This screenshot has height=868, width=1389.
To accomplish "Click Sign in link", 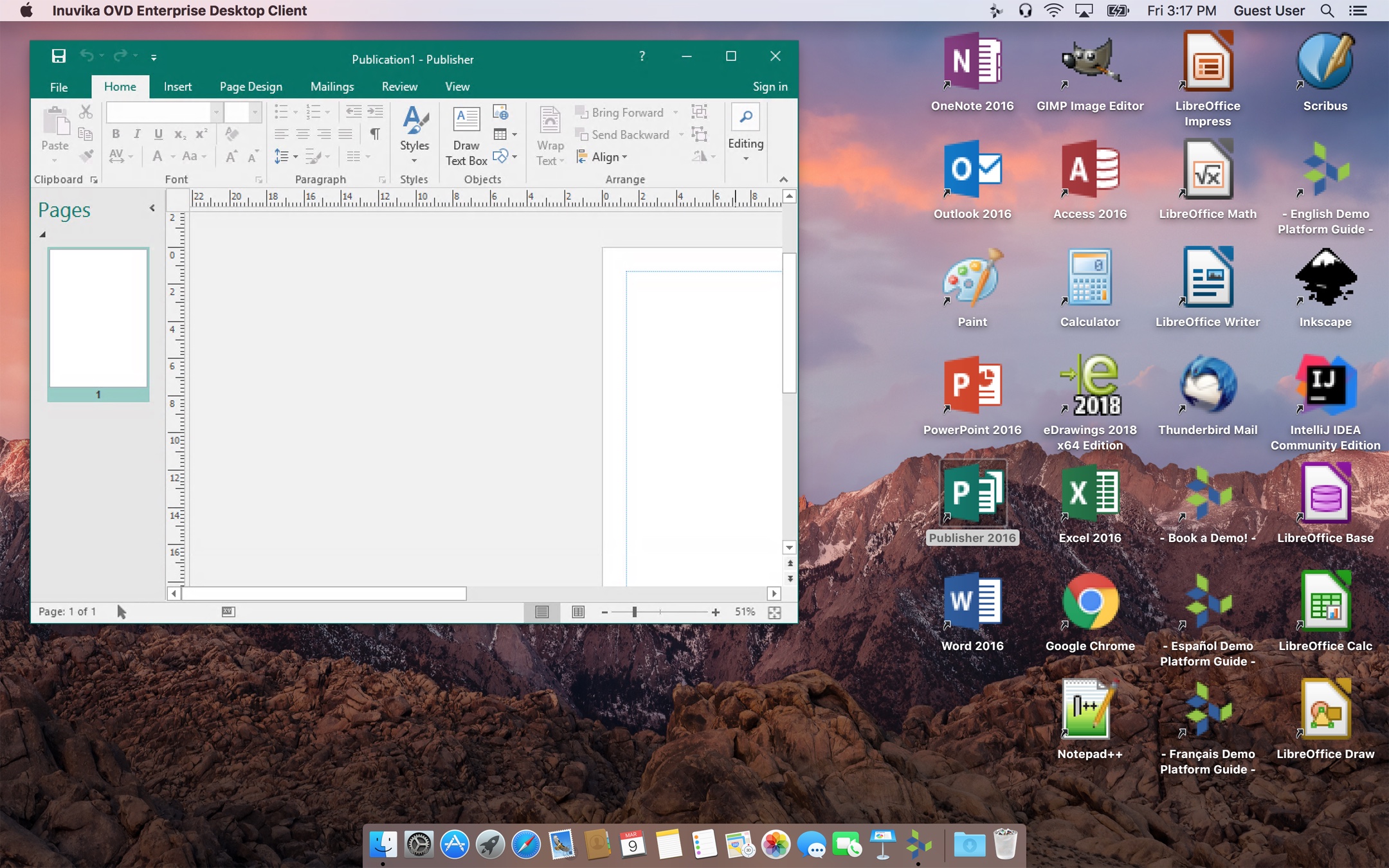I will [x=770, y=87].
